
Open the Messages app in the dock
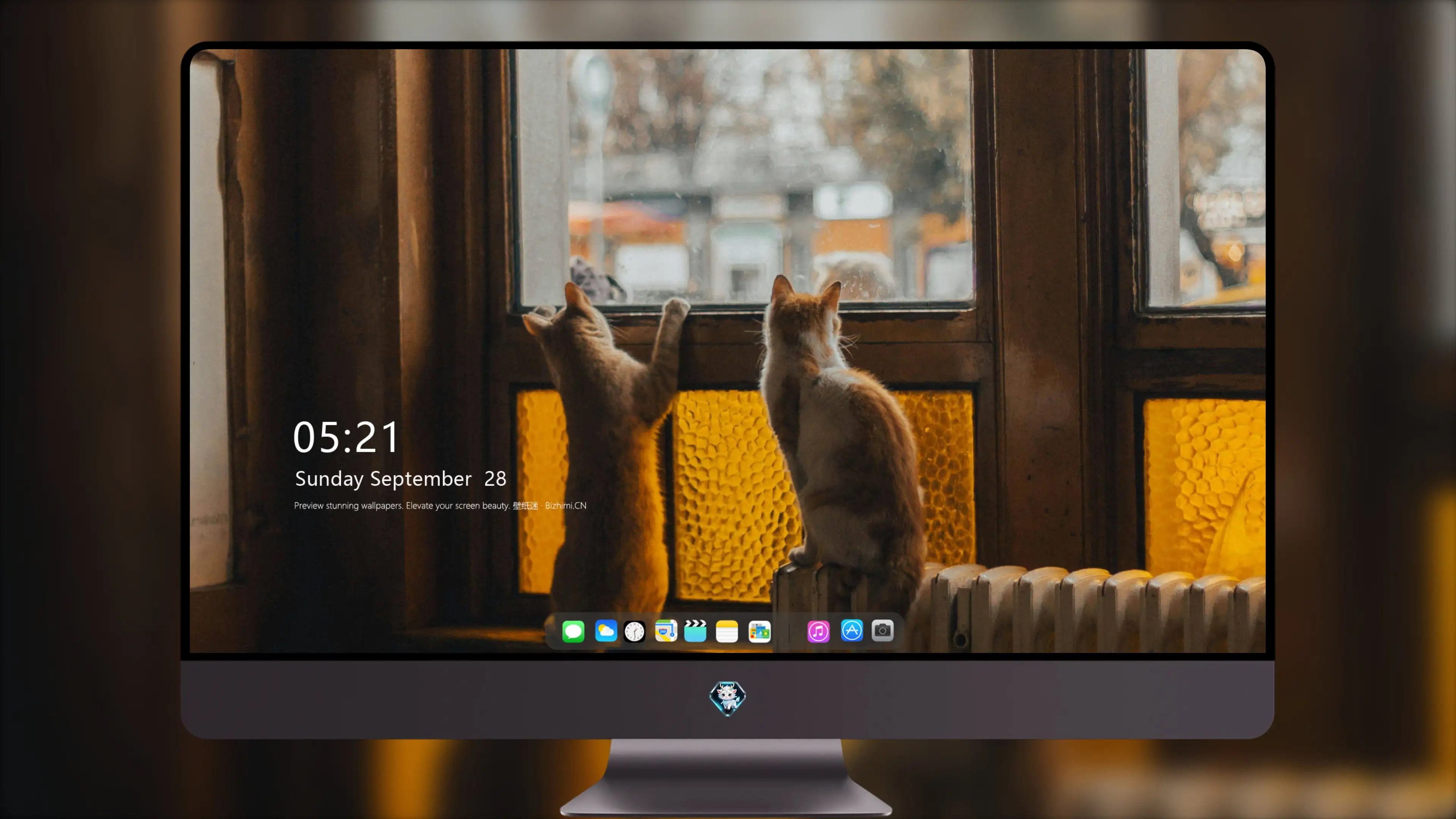[573, 631]
